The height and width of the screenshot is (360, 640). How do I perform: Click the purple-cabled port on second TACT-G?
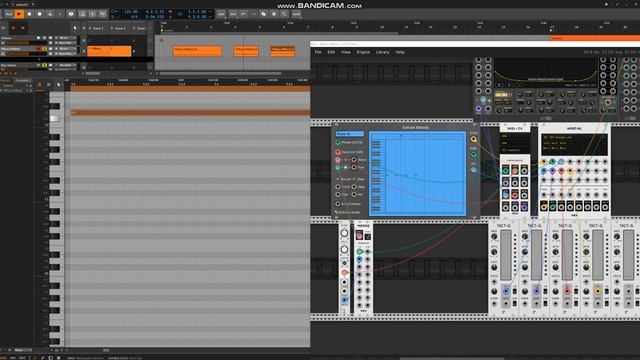536,291
